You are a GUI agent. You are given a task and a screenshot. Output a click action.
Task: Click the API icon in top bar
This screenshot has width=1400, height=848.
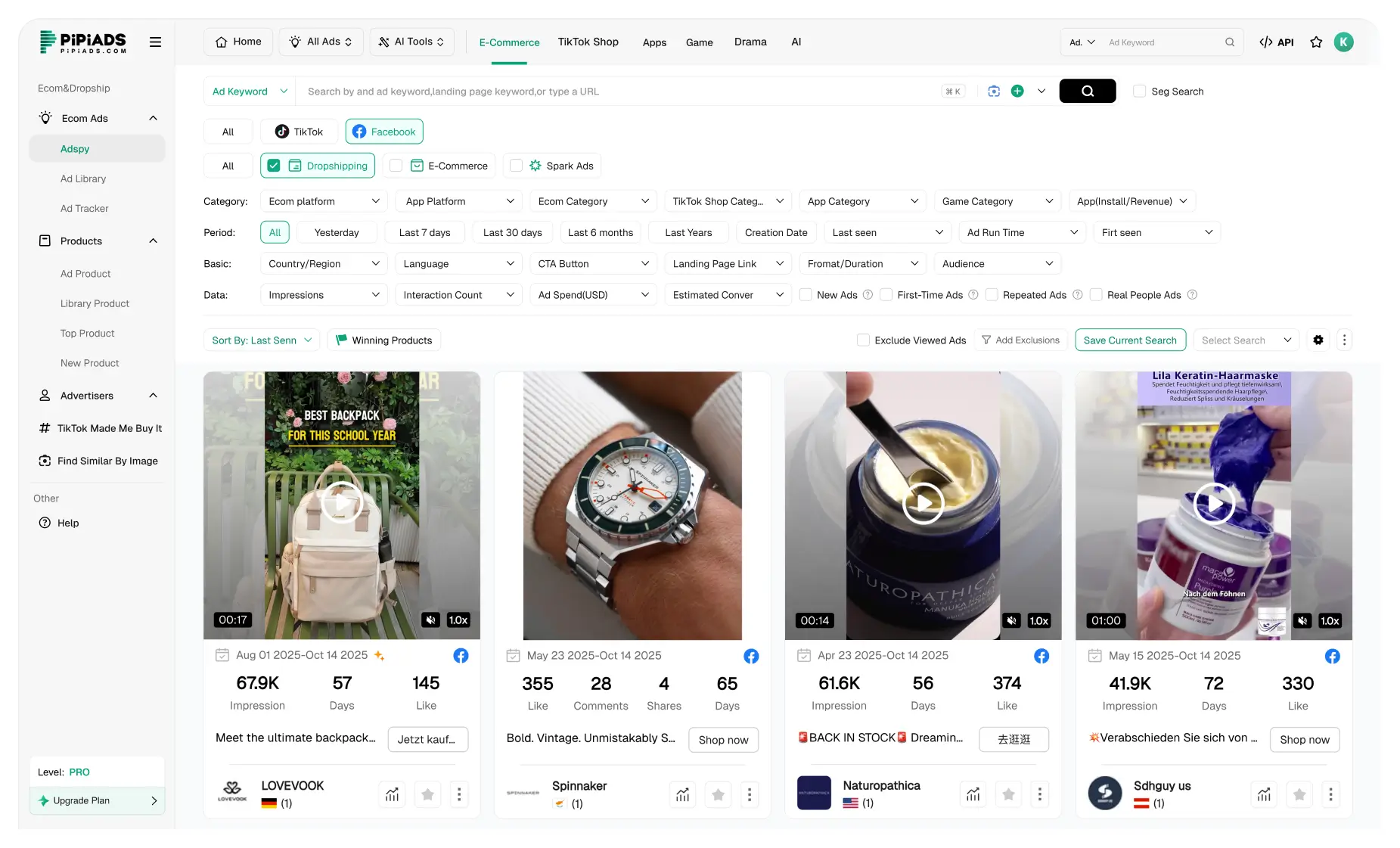click(1277, 42)
